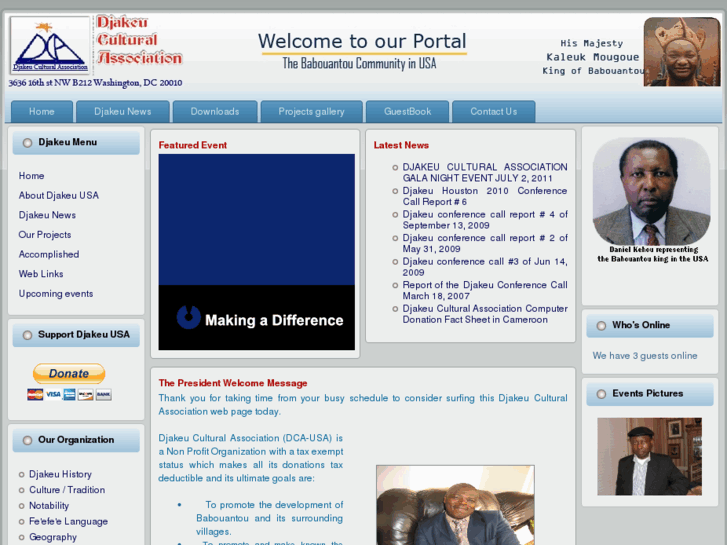Open Report of Djakeu Conference Call March 18, 2007
Screen dimensions: 727x545
tap(485, 290)
